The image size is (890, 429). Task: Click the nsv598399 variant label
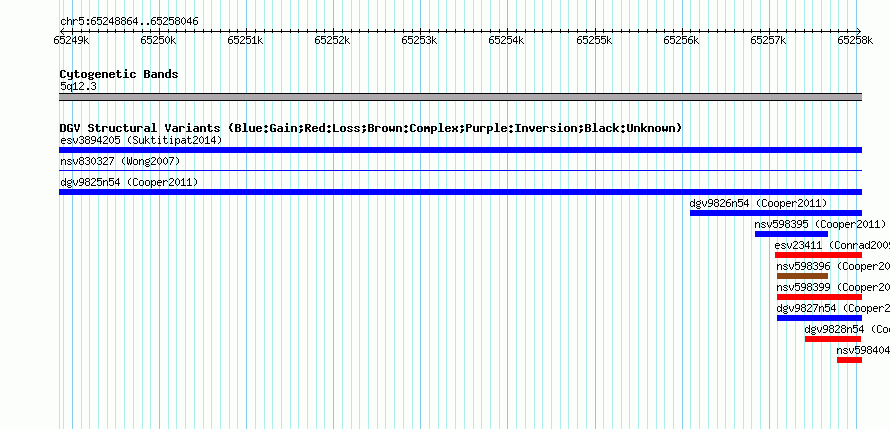coord(833,287)
